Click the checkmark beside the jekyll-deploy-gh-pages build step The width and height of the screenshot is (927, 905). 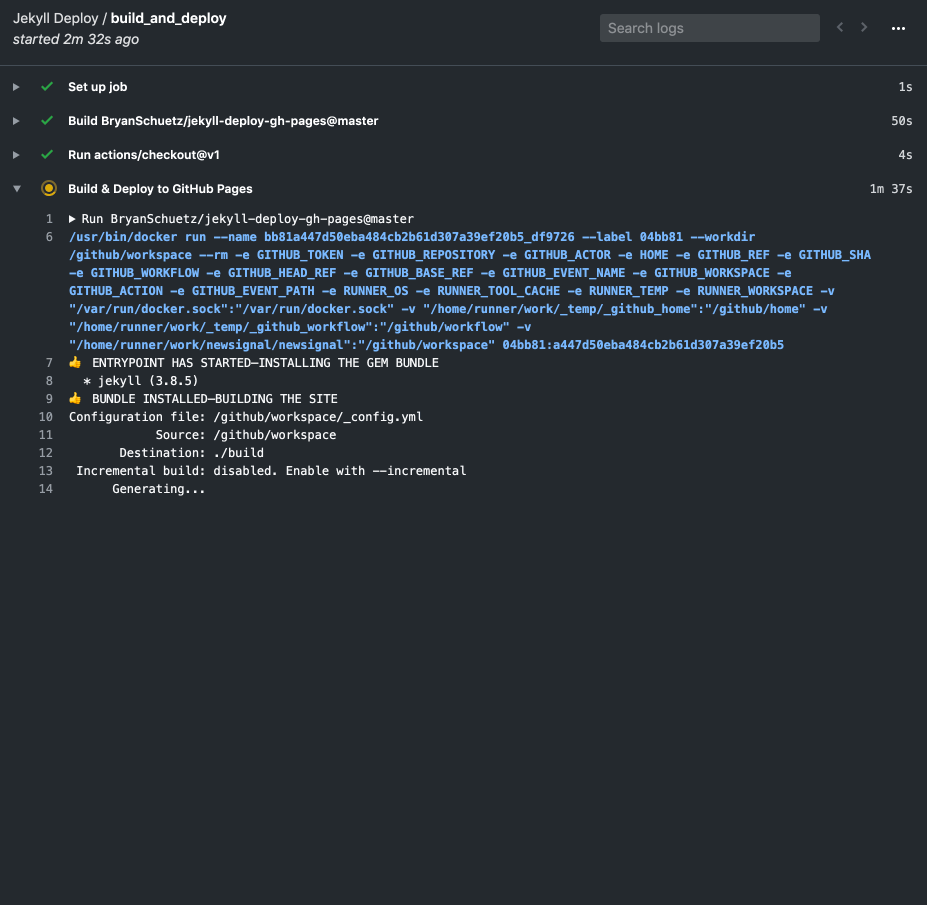[x=46, y=121]
